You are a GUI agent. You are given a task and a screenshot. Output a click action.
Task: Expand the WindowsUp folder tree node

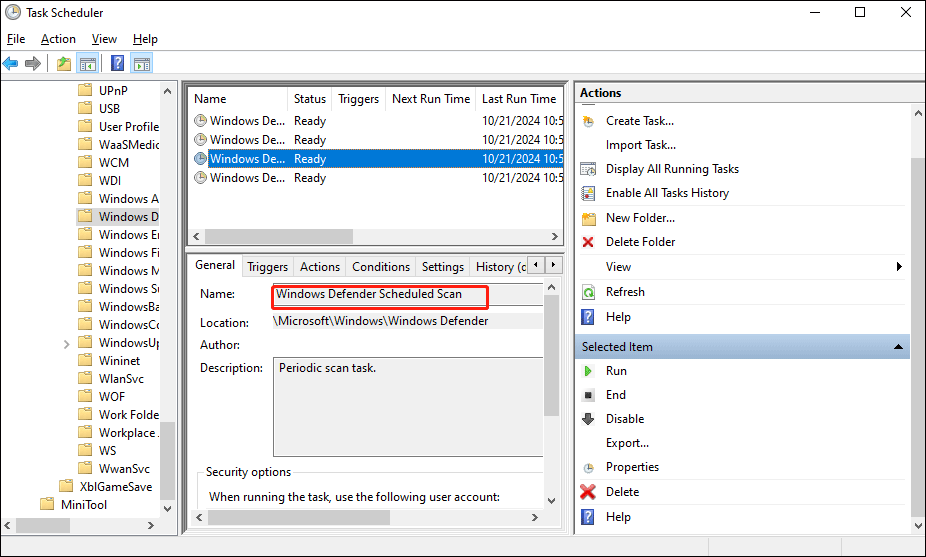pyautogui.click(x=66, y=344)
